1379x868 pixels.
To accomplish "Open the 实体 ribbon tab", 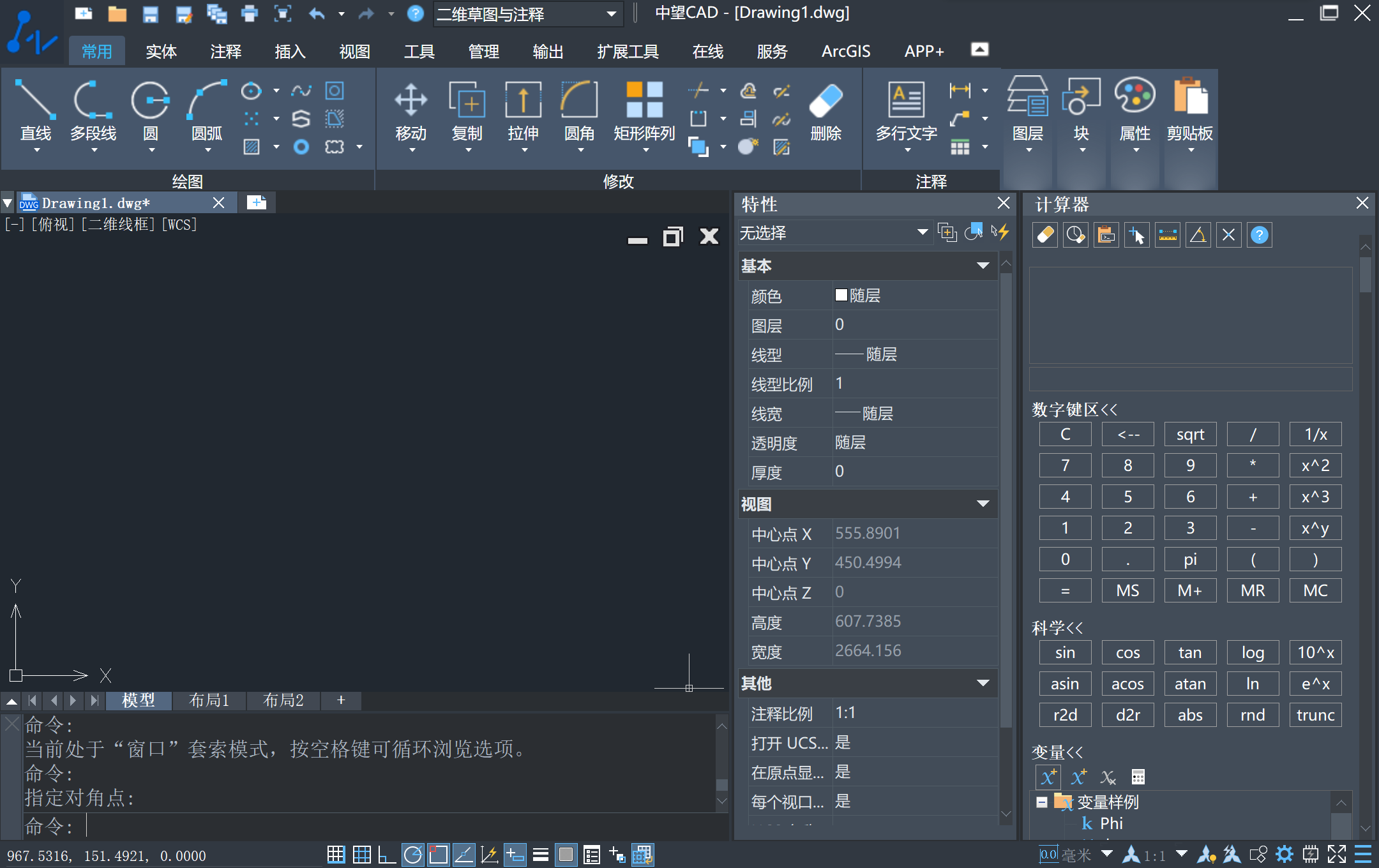I will (161, 51).
